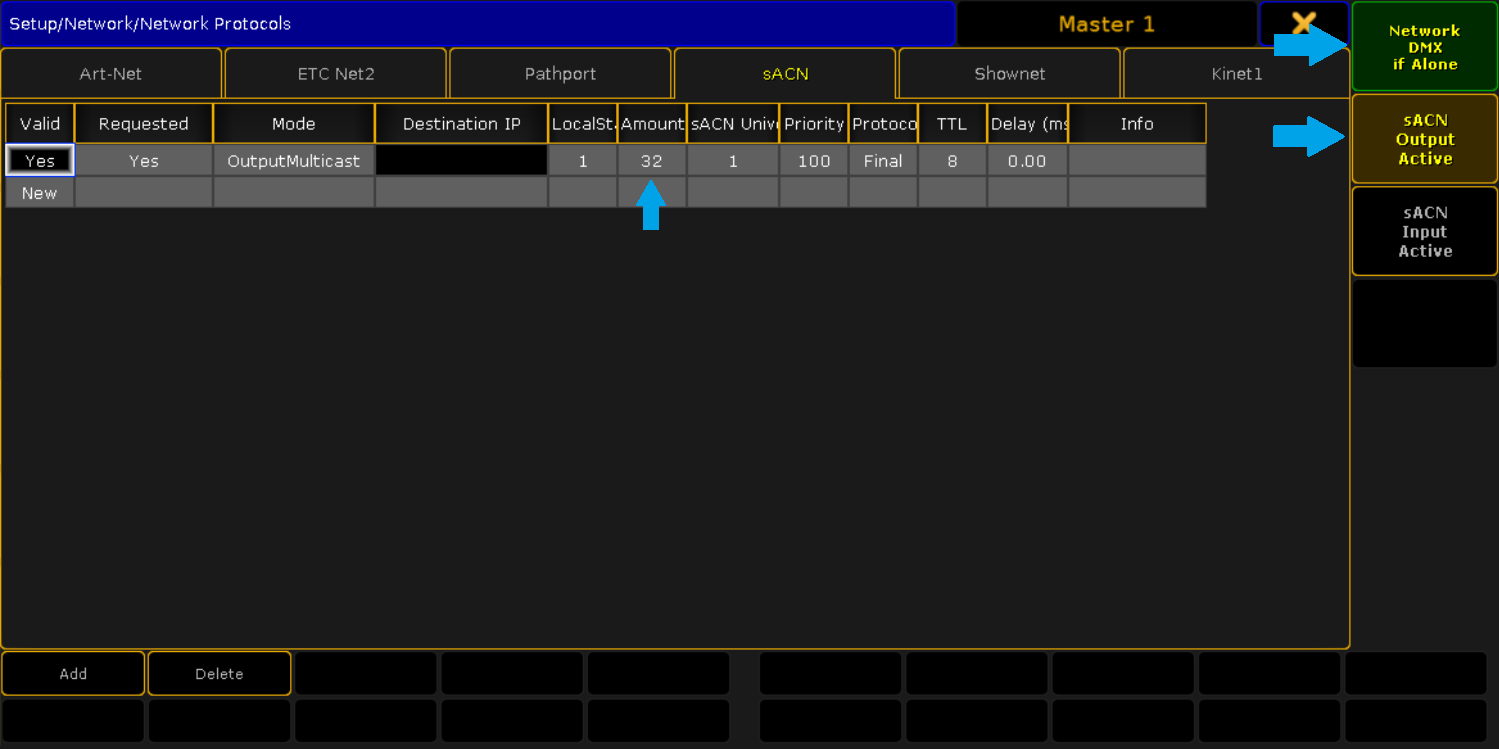1499x749 pixels.
Task: Select the Pathport protocol tab
Action: (x=560, y=74)
